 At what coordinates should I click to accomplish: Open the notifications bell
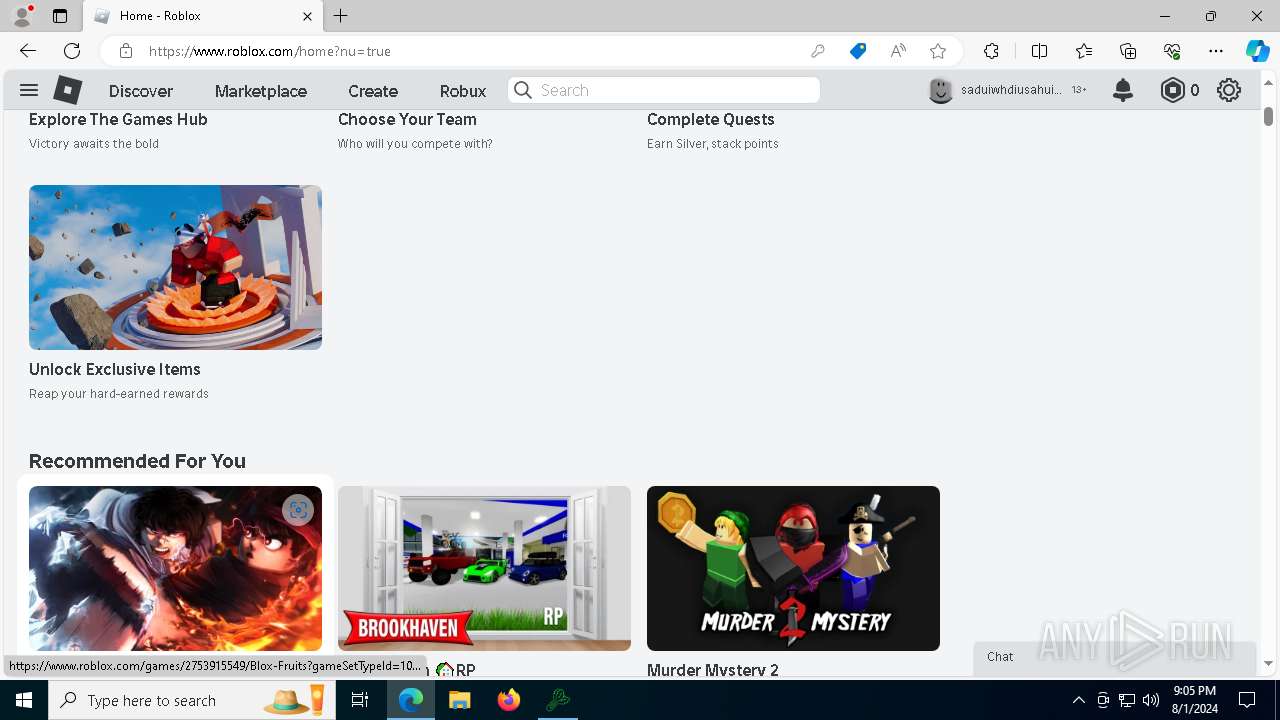1123,90
